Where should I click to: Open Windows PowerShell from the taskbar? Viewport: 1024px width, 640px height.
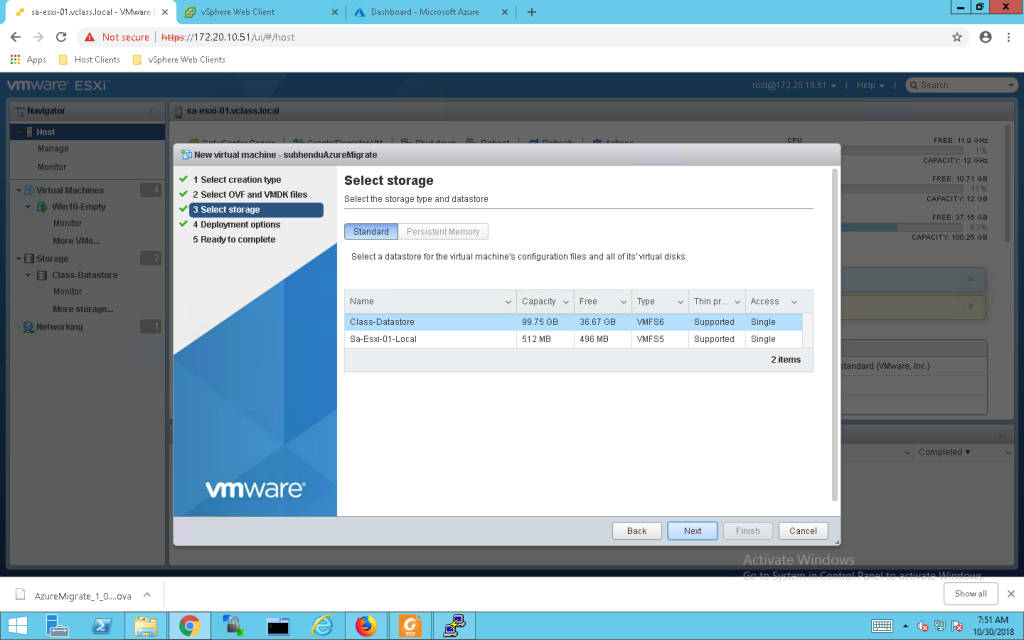tap(101, 626)
